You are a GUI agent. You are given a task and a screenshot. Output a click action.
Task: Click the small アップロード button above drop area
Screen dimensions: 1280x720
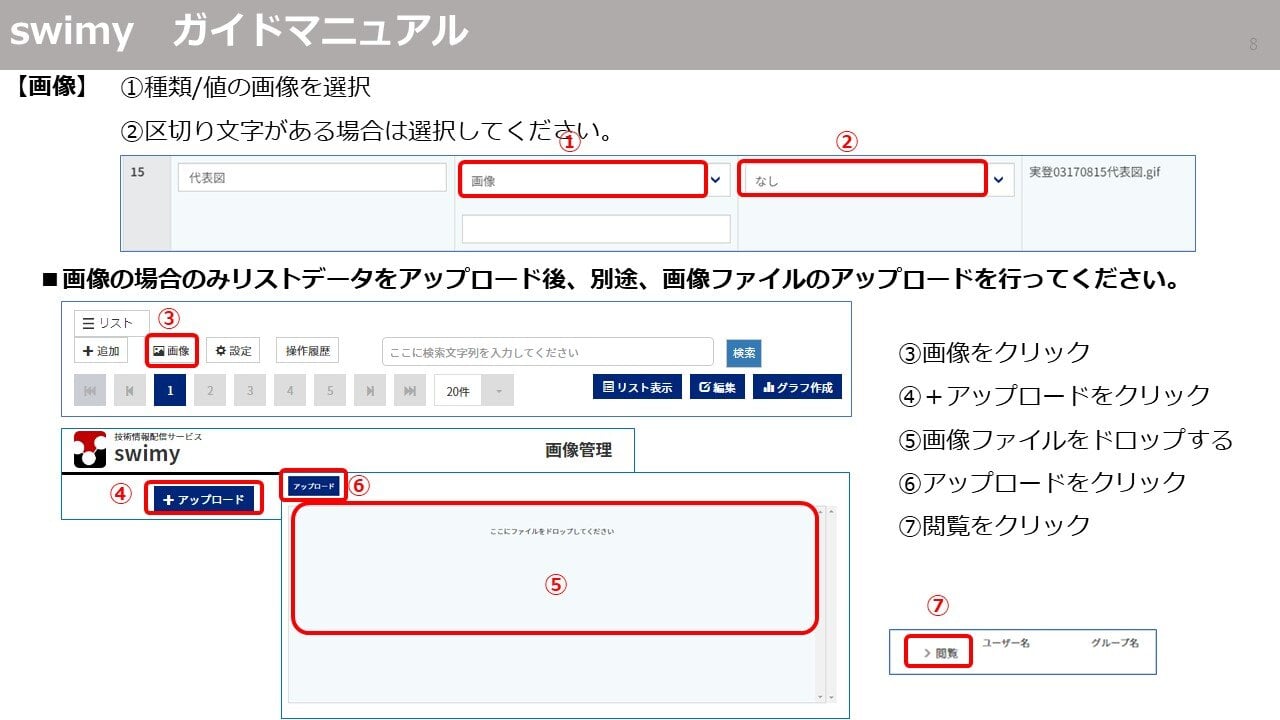tap(314, 486)
